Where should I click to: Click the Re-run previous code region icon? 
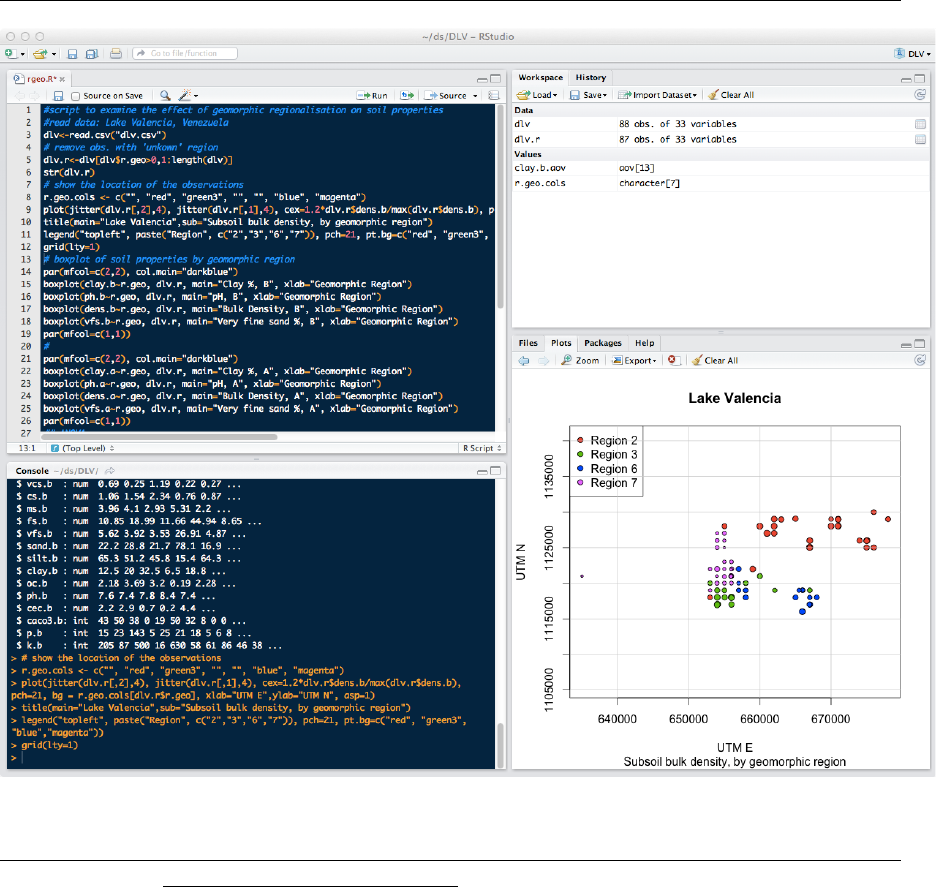407,95
